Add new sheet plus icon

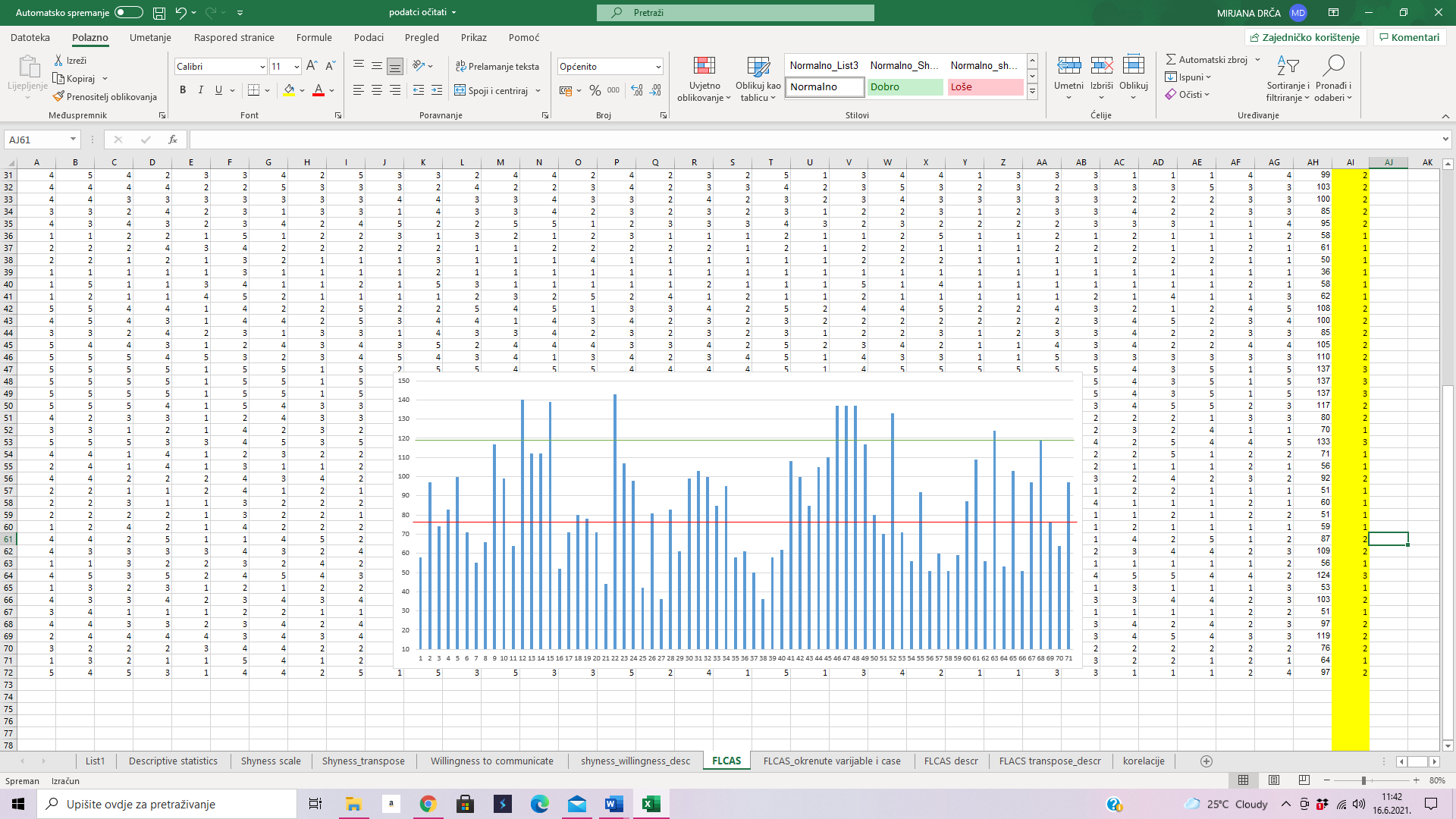pyautogui.click(x=1207, y=761)
